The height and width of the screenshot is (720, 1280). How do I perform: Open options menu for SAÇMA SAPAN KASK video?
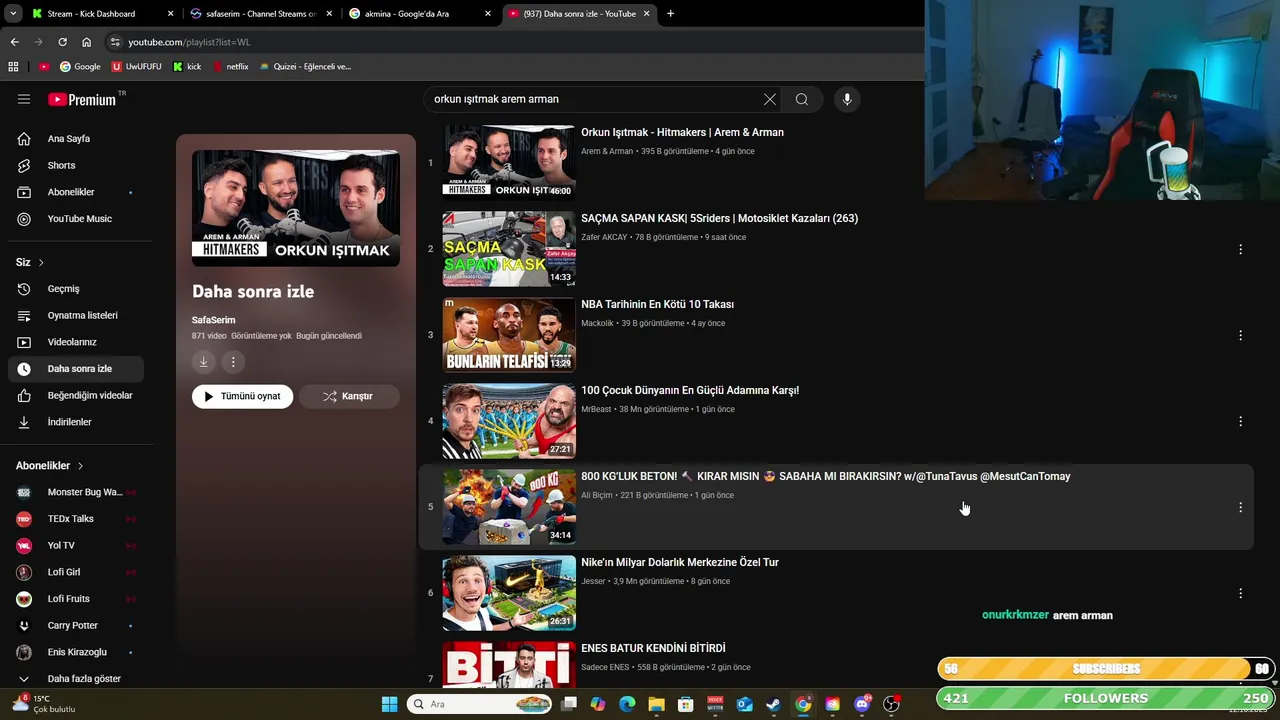click(1240, 249)
